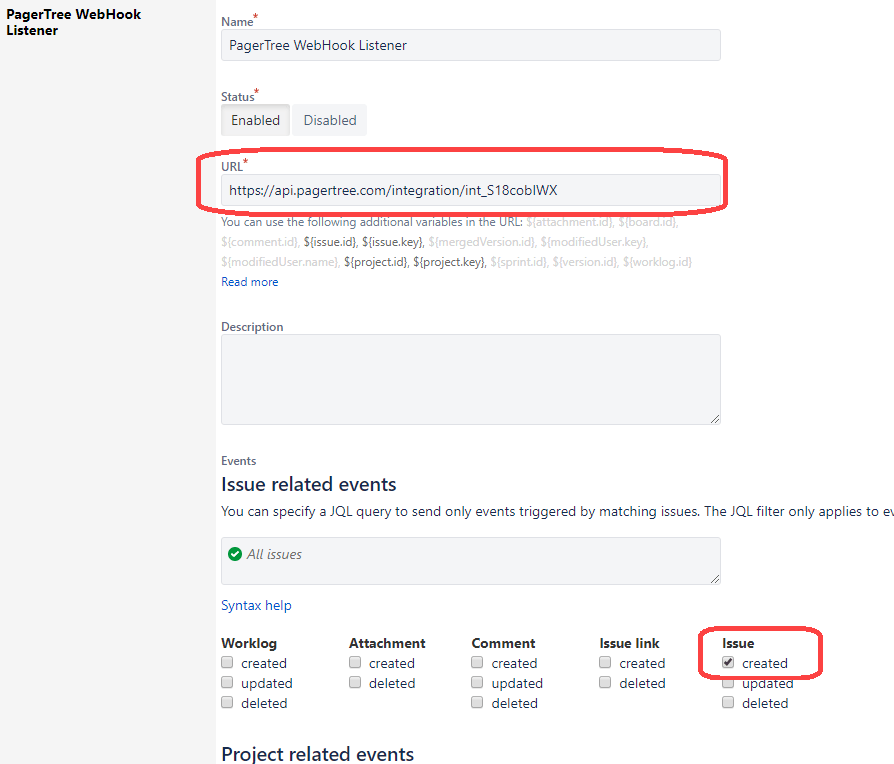Check the Attachment deleted checkbox

355,683
